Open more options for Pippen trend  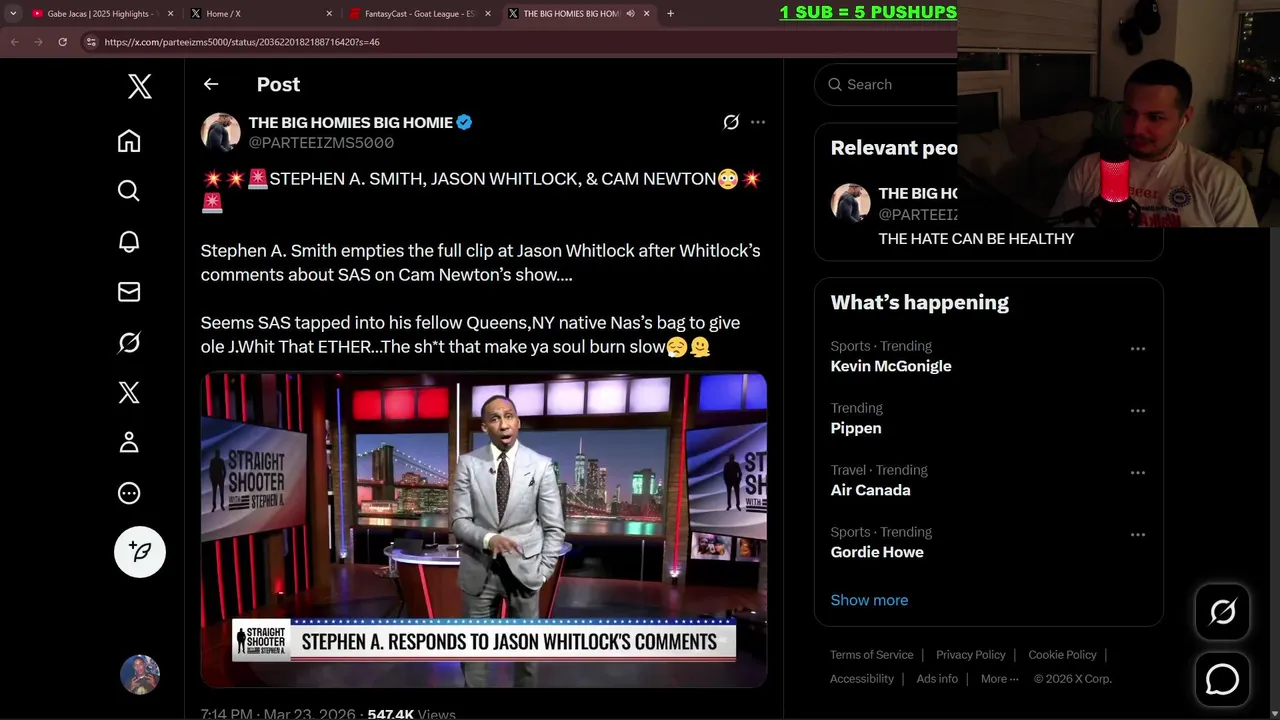pyautogui.click(x=1137, y=411)
